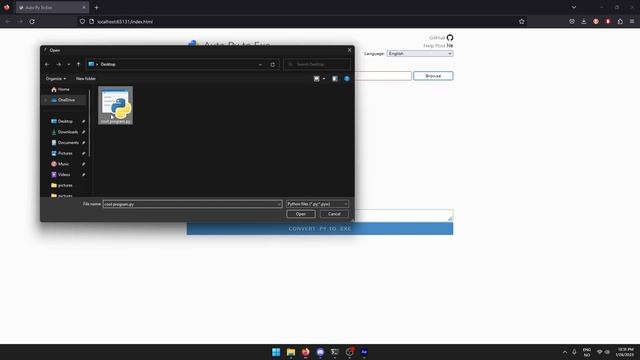Open File Explorer from the taskbar
The height and width of the screenshot is (360, 640).
click(x=291, y=352)
